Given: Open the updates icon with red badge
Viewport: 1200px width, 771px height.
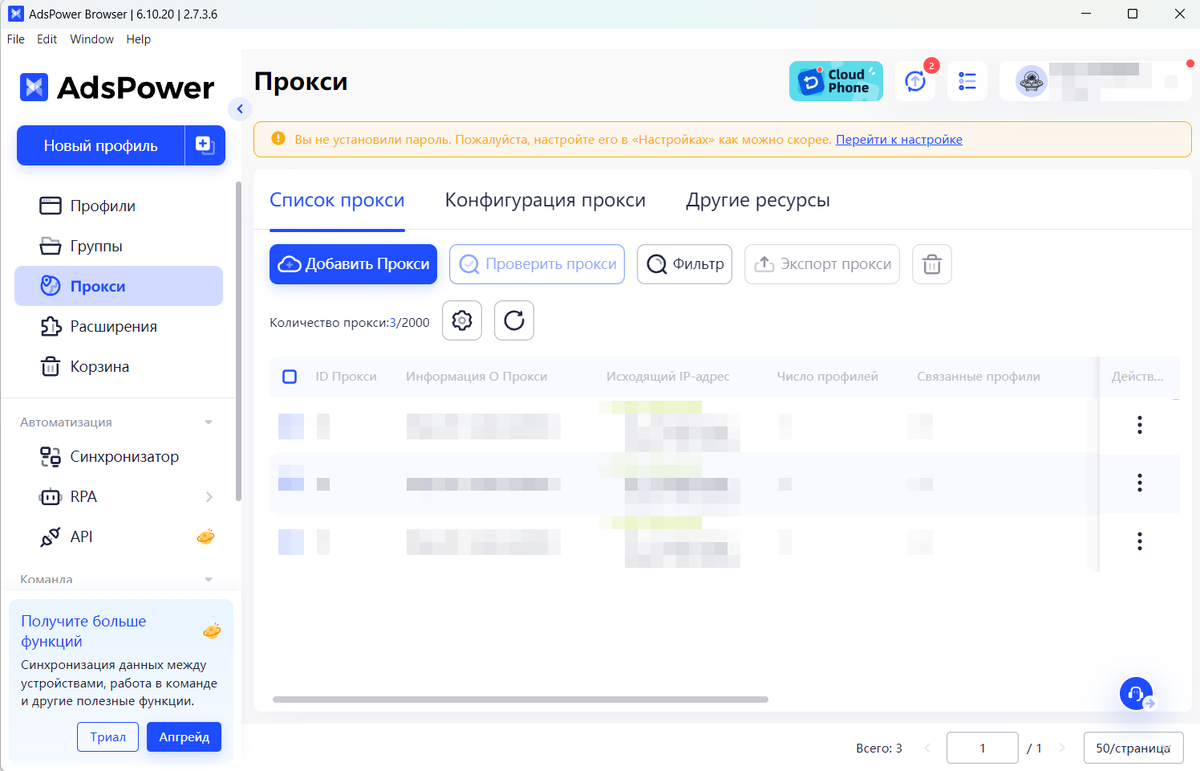Looking at the screenshot, I should (915, 81).
